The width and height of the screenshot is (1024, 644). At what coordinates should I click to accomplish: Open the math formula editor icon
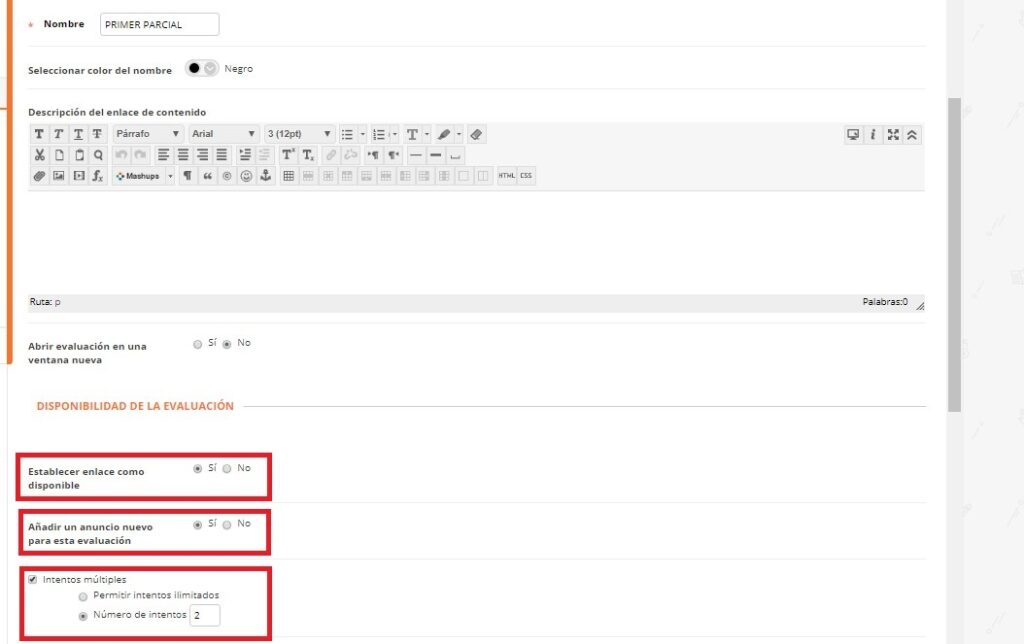coord(98,176)
